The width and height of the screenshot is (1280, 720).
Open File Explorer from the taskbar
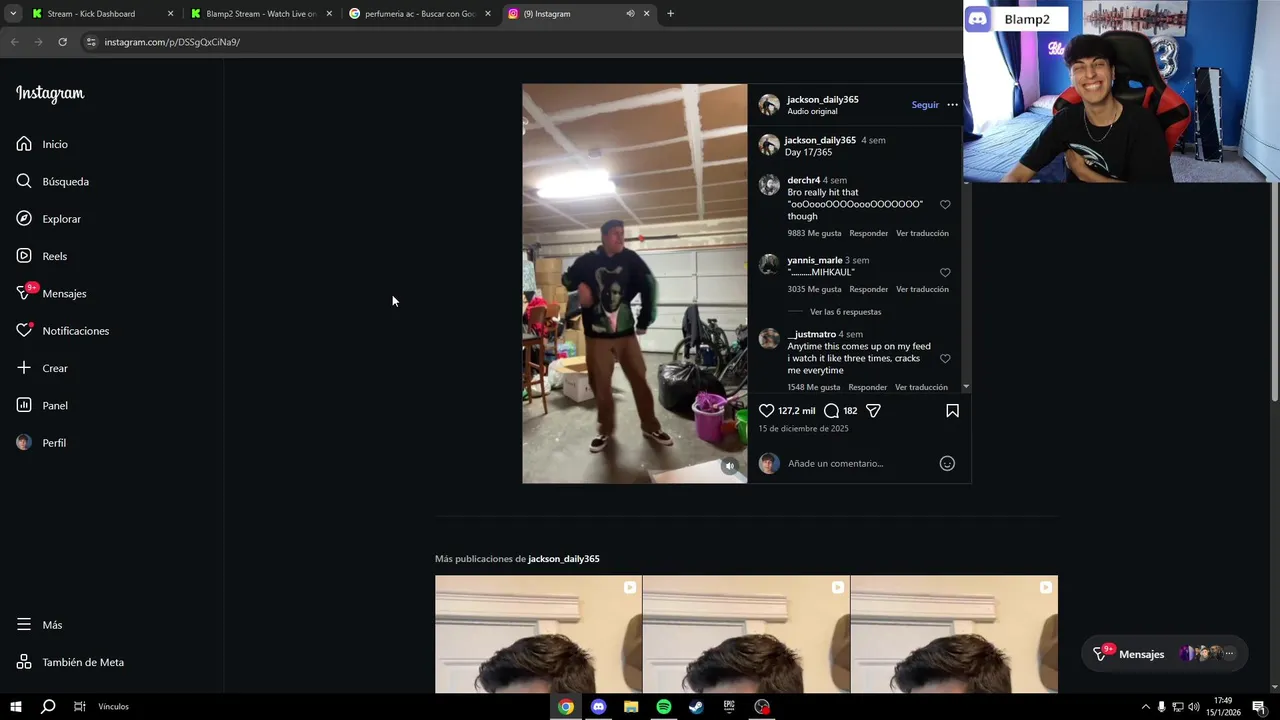tap(631, 707)
